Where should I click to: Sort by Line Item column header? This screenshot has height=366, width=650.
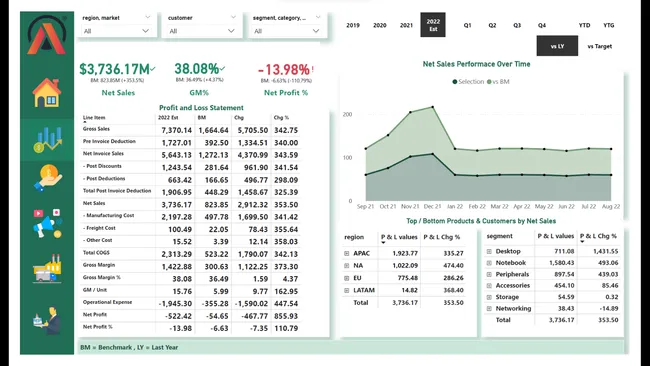pos(94,117)
